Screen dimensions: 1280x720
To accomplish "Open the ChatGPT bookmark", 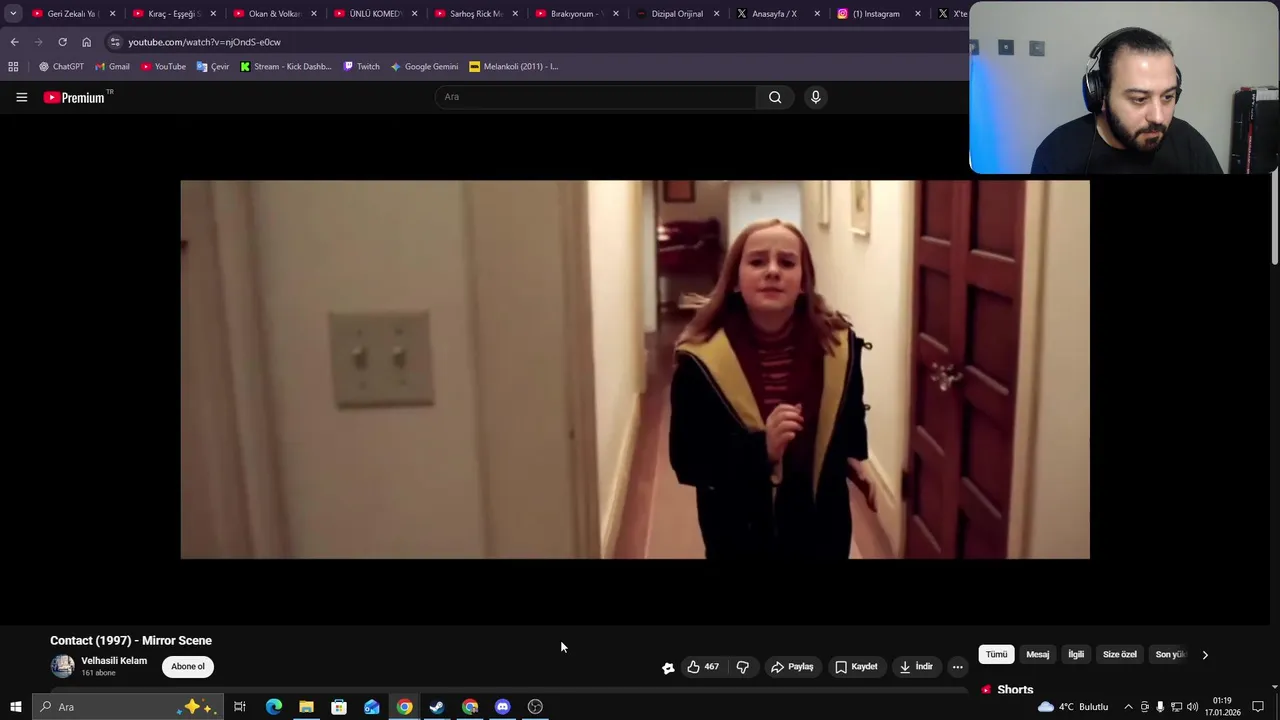I will tap(61, 66).
